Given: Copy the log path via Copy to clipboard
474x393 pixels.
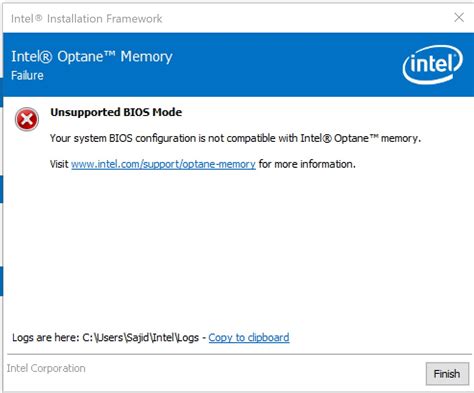Looking at the screenshot, I should [x=249, y=338].
